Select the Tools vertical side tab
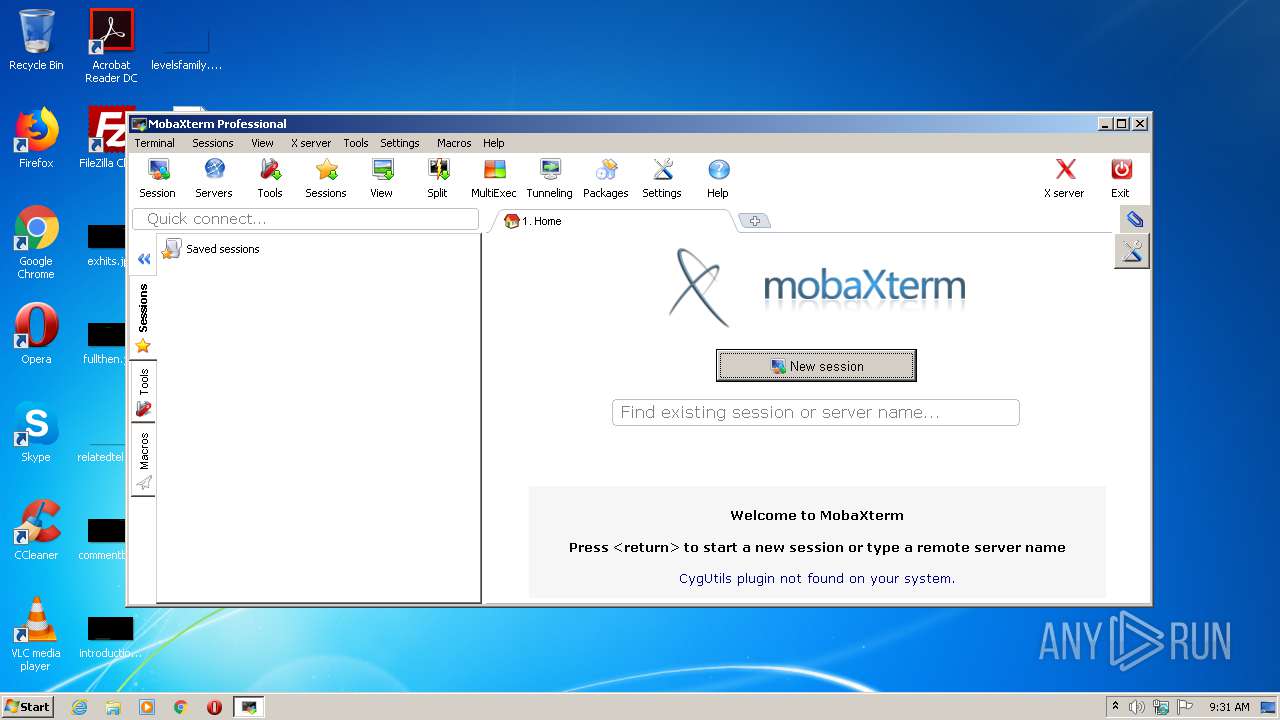Screen dimensions: 1280x720 tap(143, 392)
